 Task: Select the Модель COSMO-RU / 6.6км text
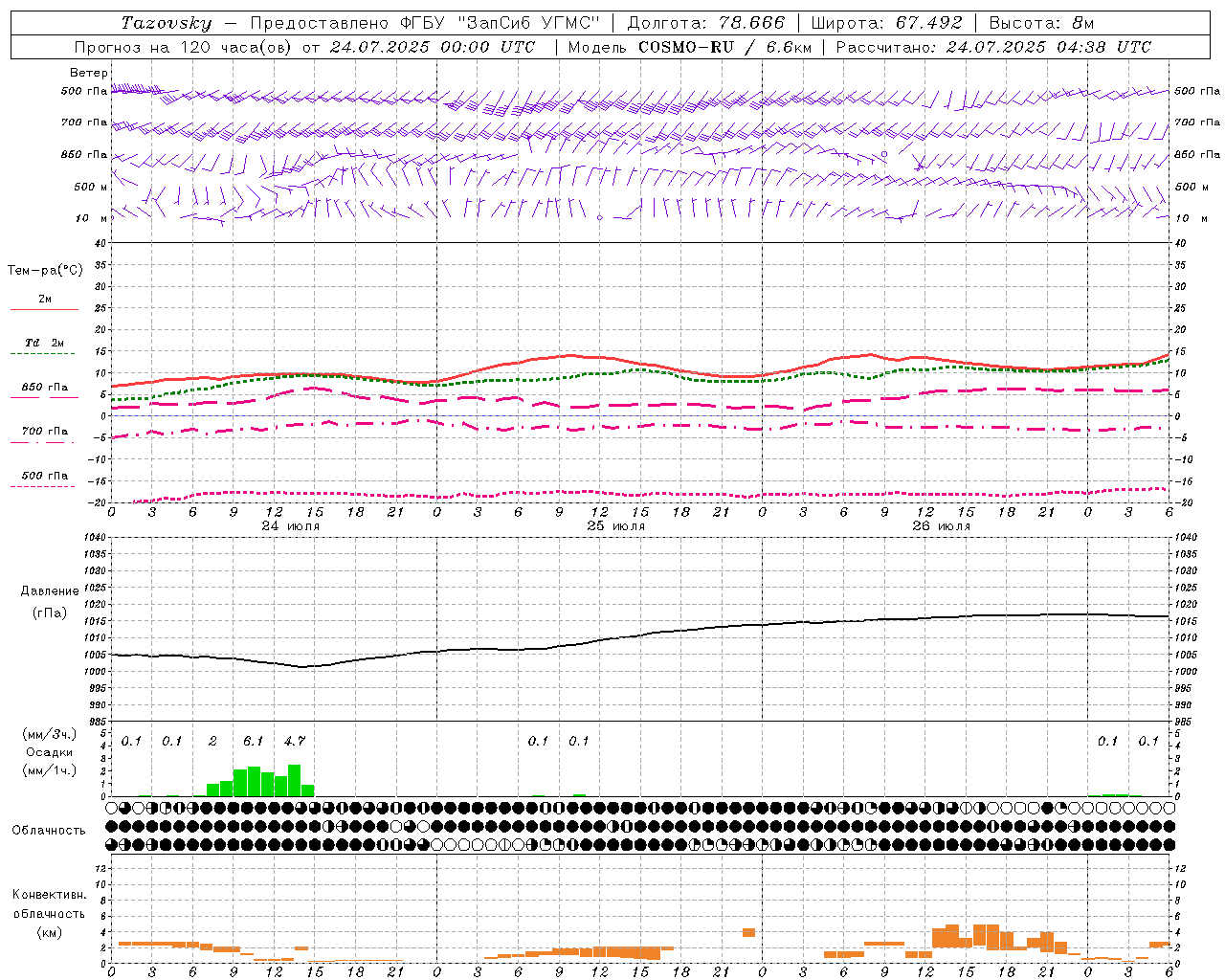click(x=689, y=47)
